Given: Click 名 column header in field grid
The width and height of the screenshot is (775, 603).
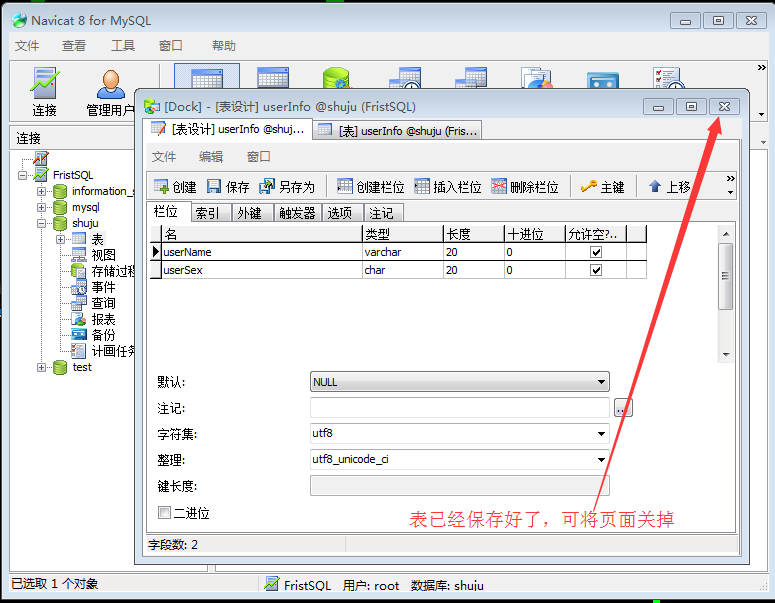Looking at the screenshot, I should [262, 234].
